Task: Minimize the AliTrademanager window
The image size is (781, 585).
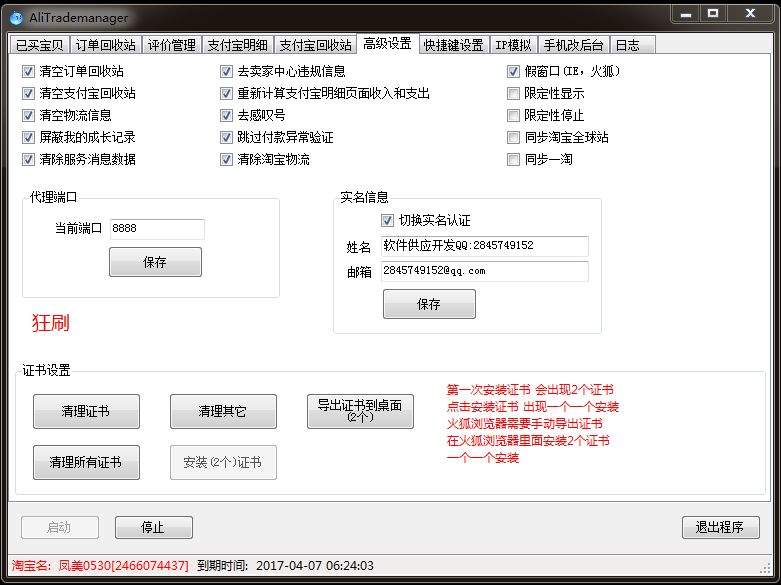Action: (x=686, y=14)
